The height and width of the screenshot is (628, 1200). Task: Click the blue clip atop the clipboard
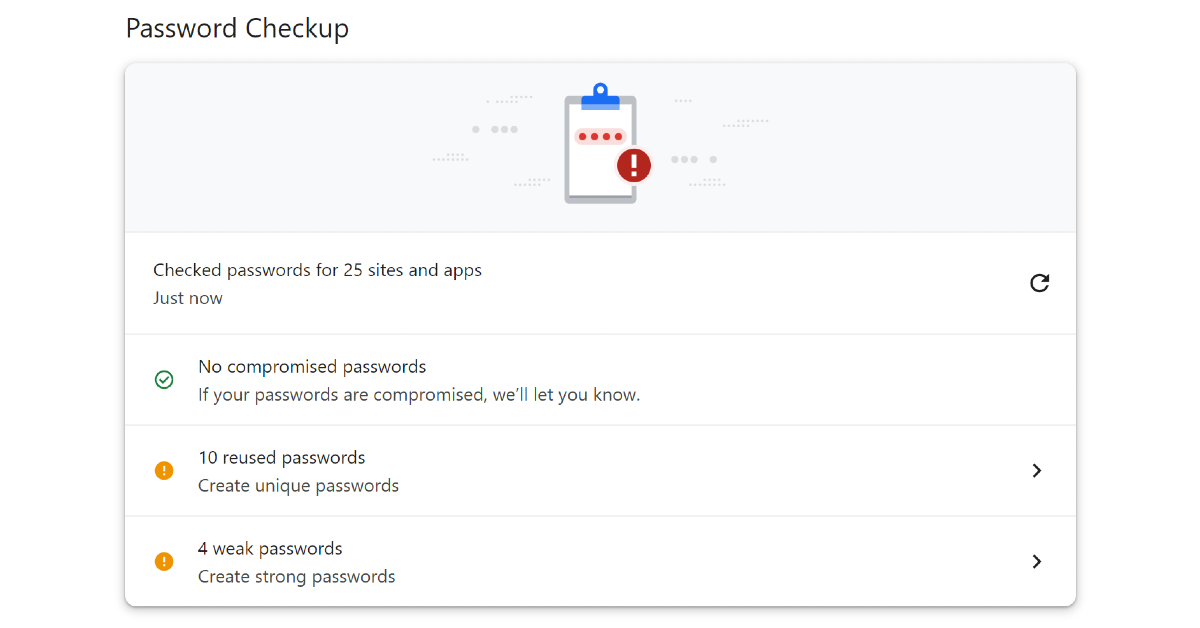600,96
